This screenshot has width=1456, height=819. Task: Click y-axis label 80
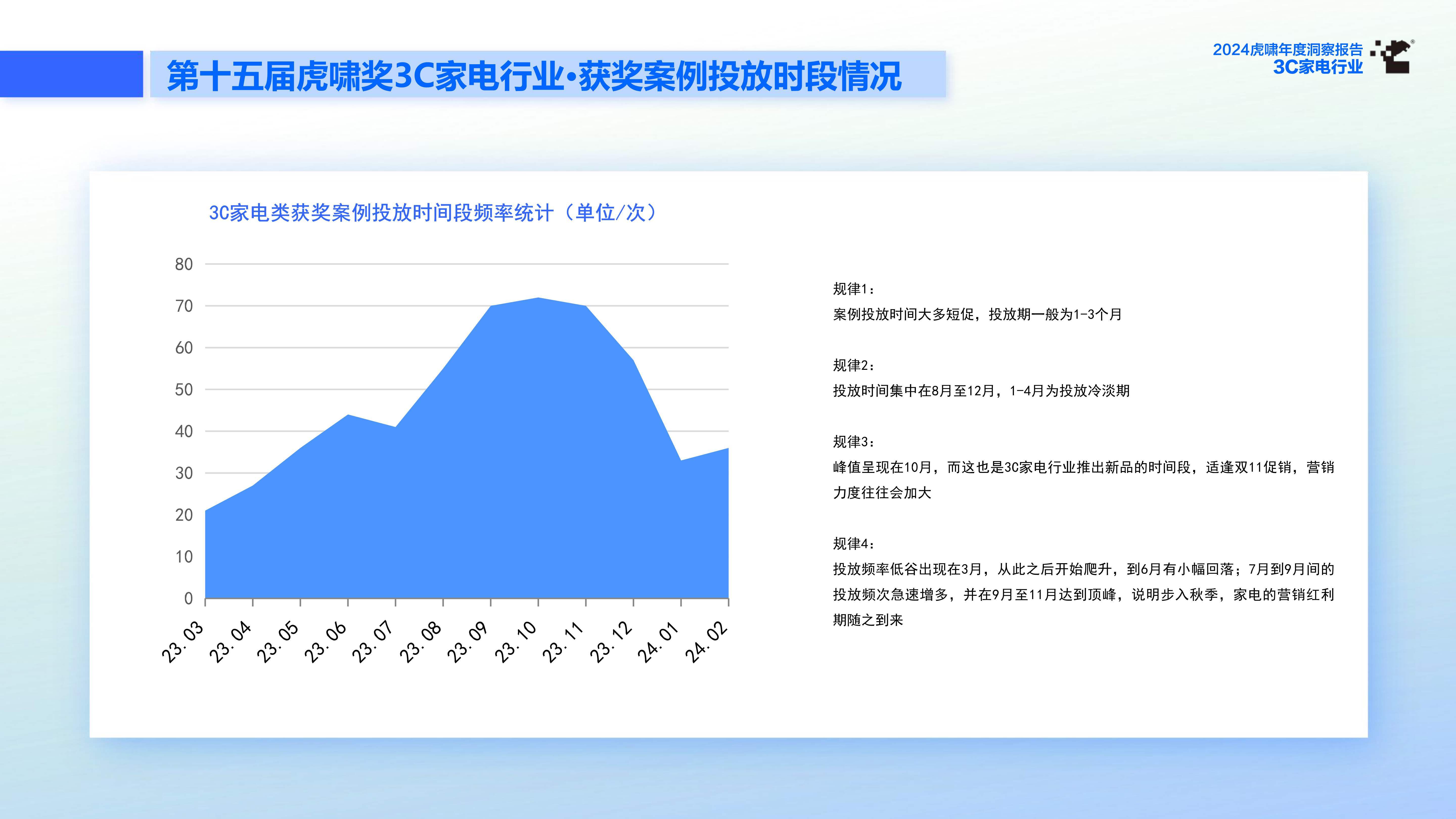[184, 264]
